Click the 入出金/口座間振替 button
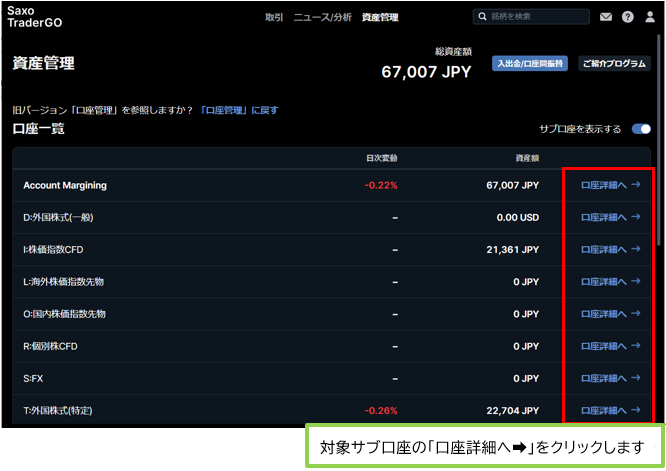The height and width of the screenshot is (471, 666). [530, 64]
